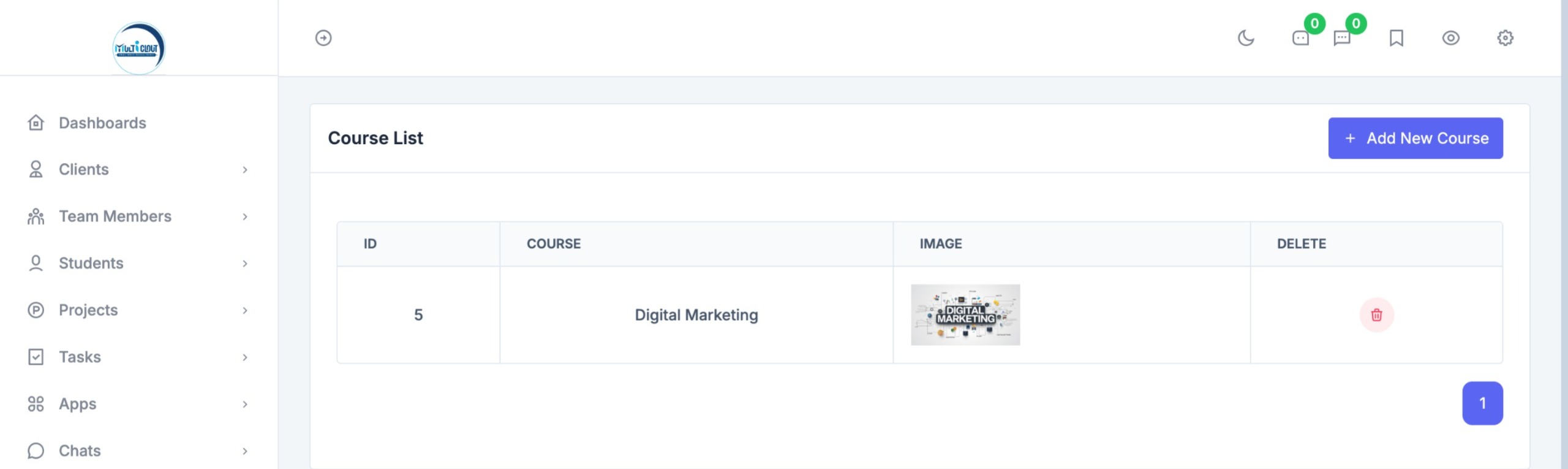The height and width of the screenshot is (469, 1568).
Task: Open notifications with the robot message icon
Action: click(1300, 38)
